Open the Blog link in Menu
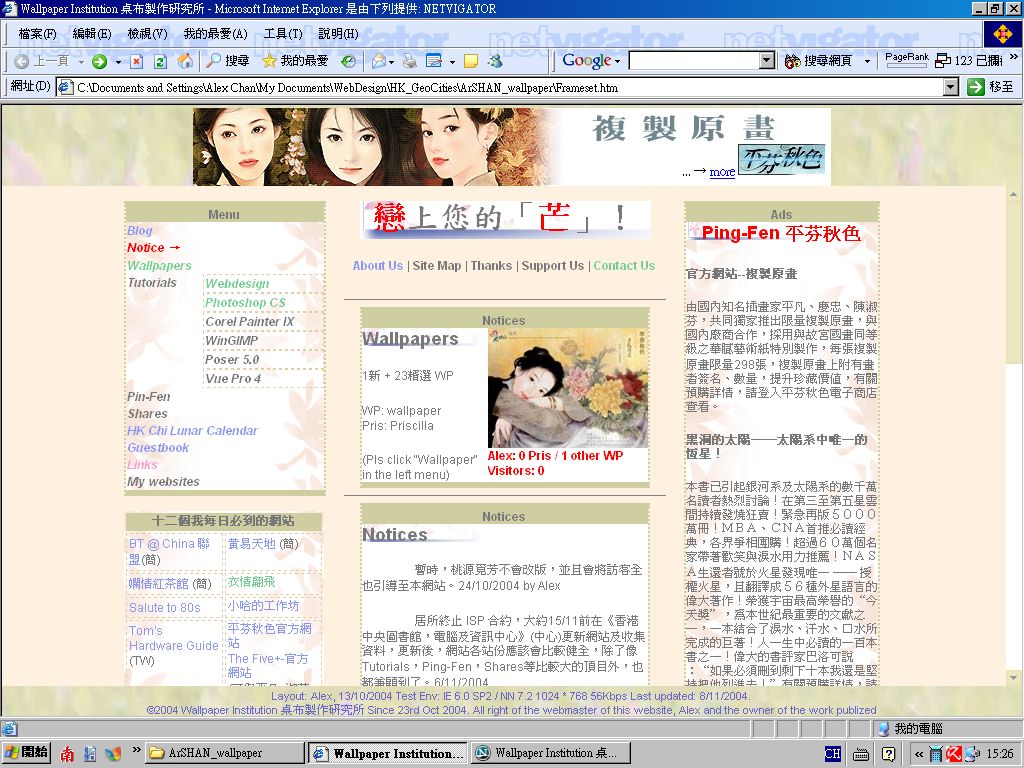 (x=140, y=231)
